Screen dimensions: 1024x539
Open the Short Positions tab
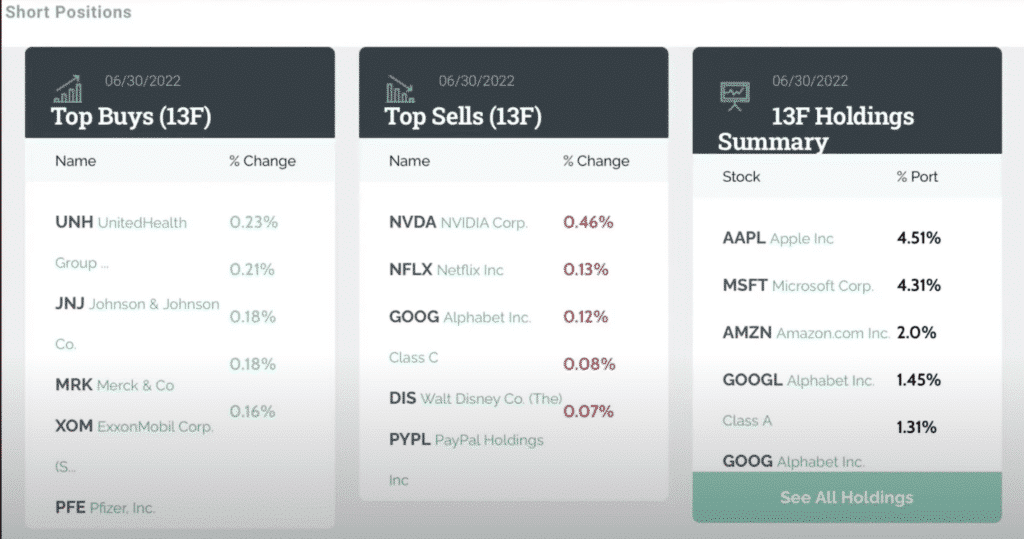(x=68, y=13)
